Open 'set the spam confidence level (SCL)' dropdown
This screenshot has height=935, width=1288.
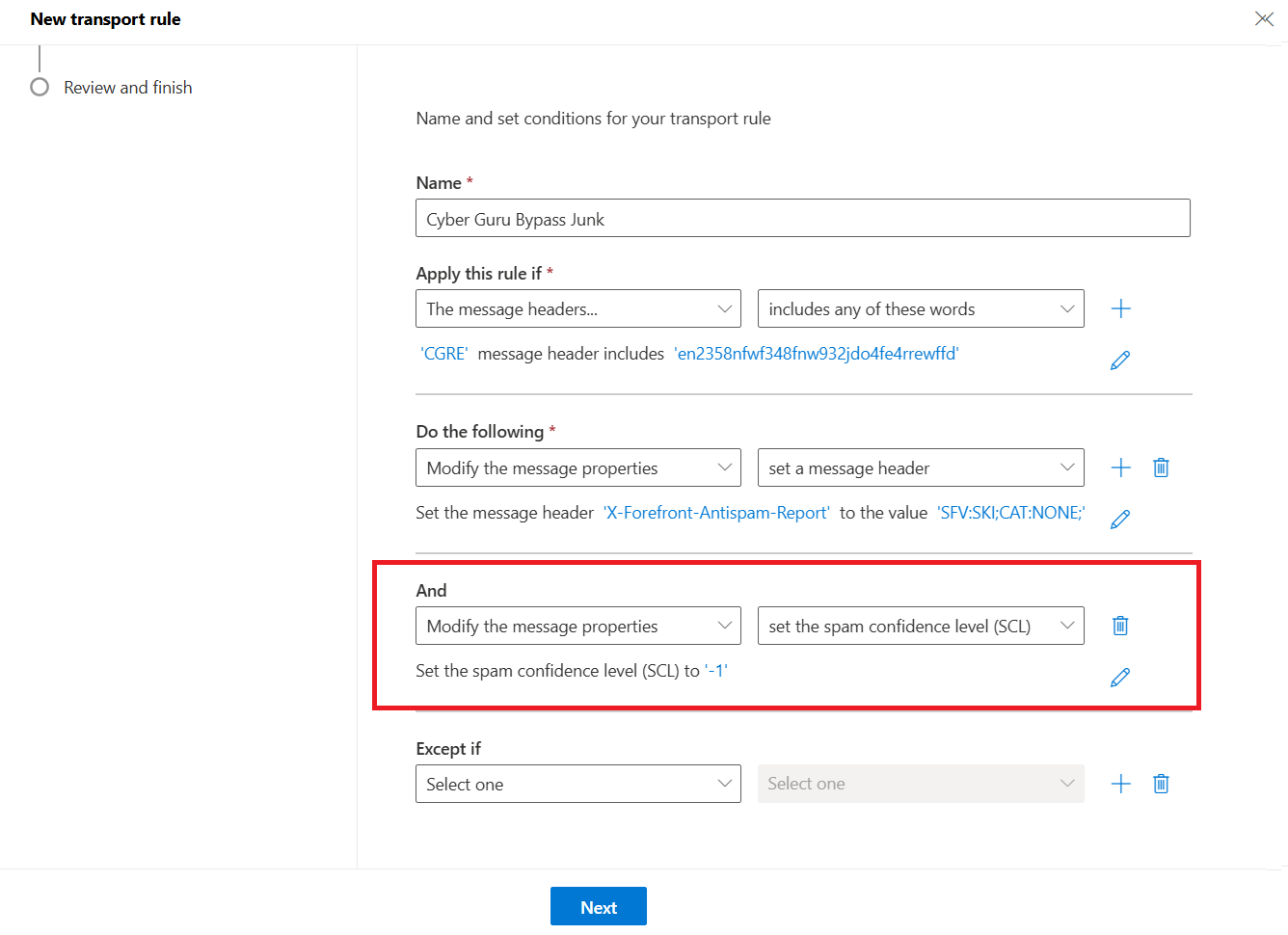click(921, 626)
